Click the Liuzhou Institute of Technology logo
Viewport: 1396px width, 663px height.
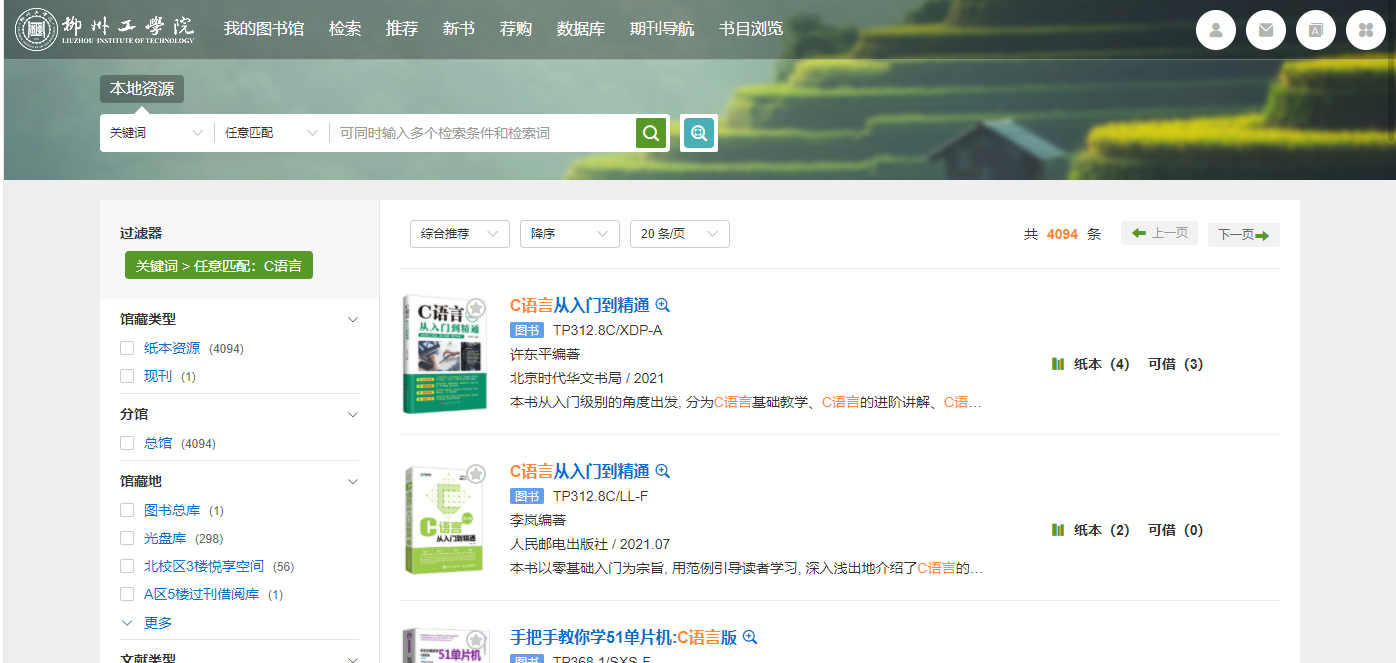pyautogui.click(x=105, y=29)
